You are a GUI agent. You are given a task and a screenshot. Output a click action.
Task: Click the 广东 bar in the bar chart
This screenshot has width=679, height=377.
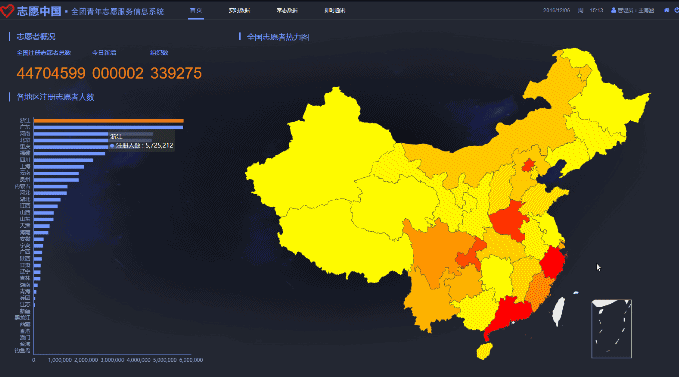(x=108, y=127)
